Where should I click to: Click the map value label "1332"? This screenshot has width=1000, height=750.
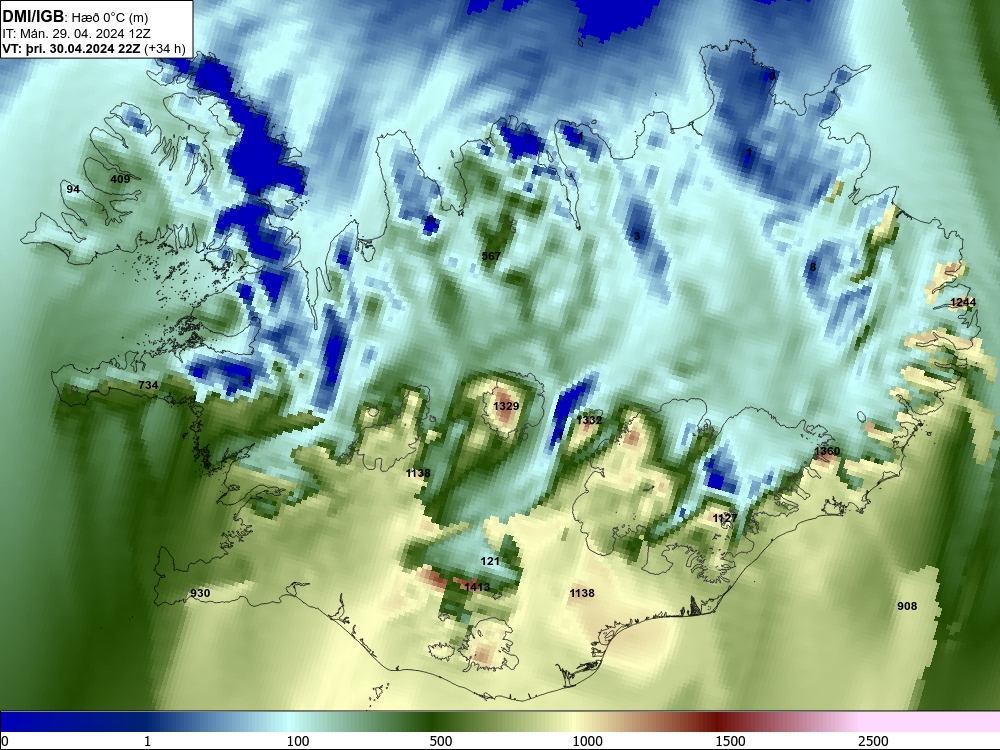tap(589, 420)
